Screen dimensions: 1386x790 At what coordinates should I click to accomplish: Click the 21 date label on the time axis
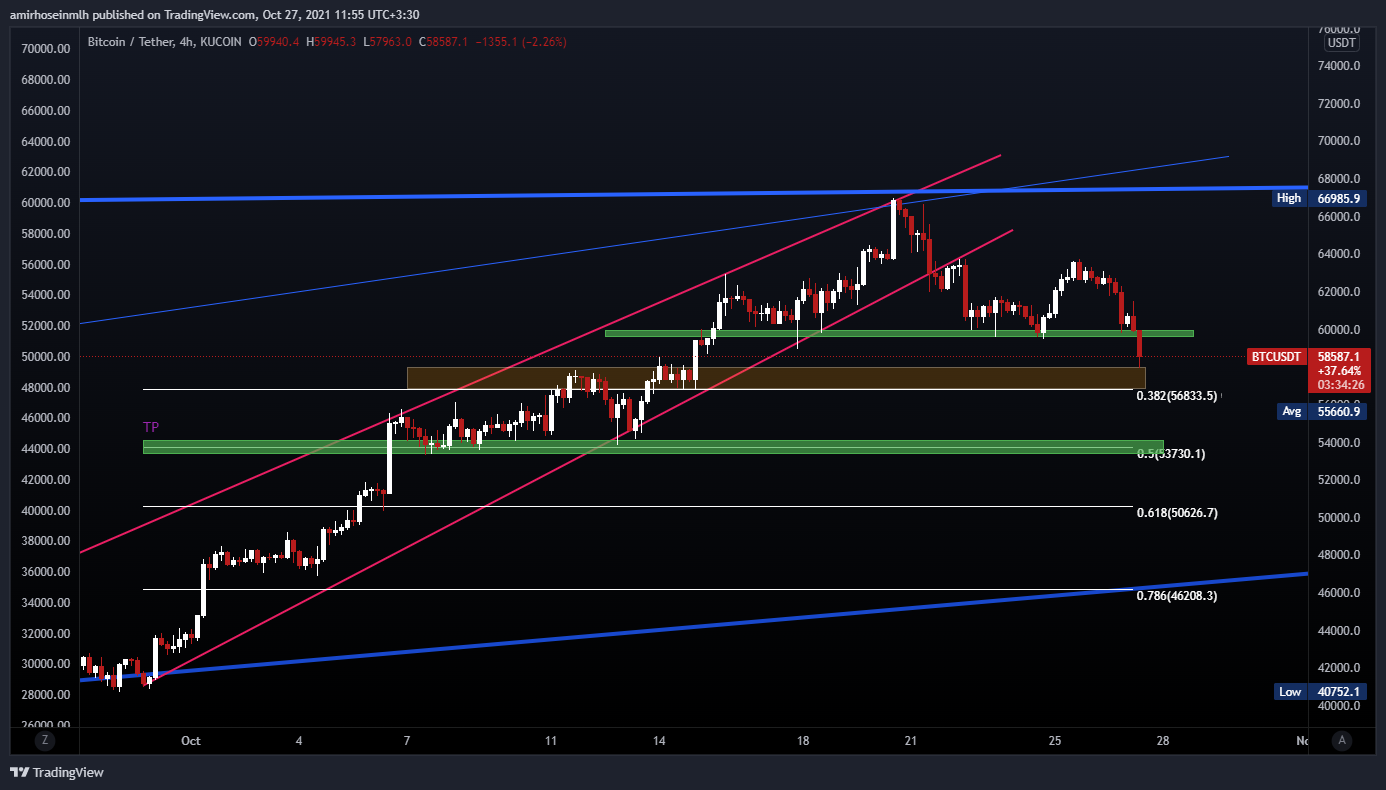tap(911, 741)
